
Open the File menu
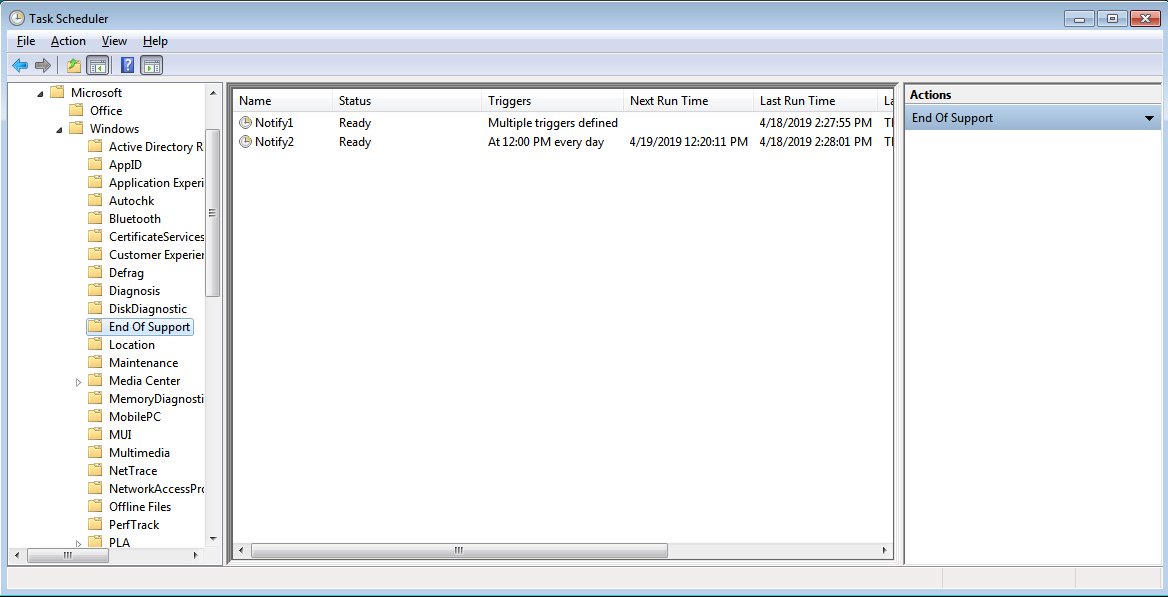25,41
